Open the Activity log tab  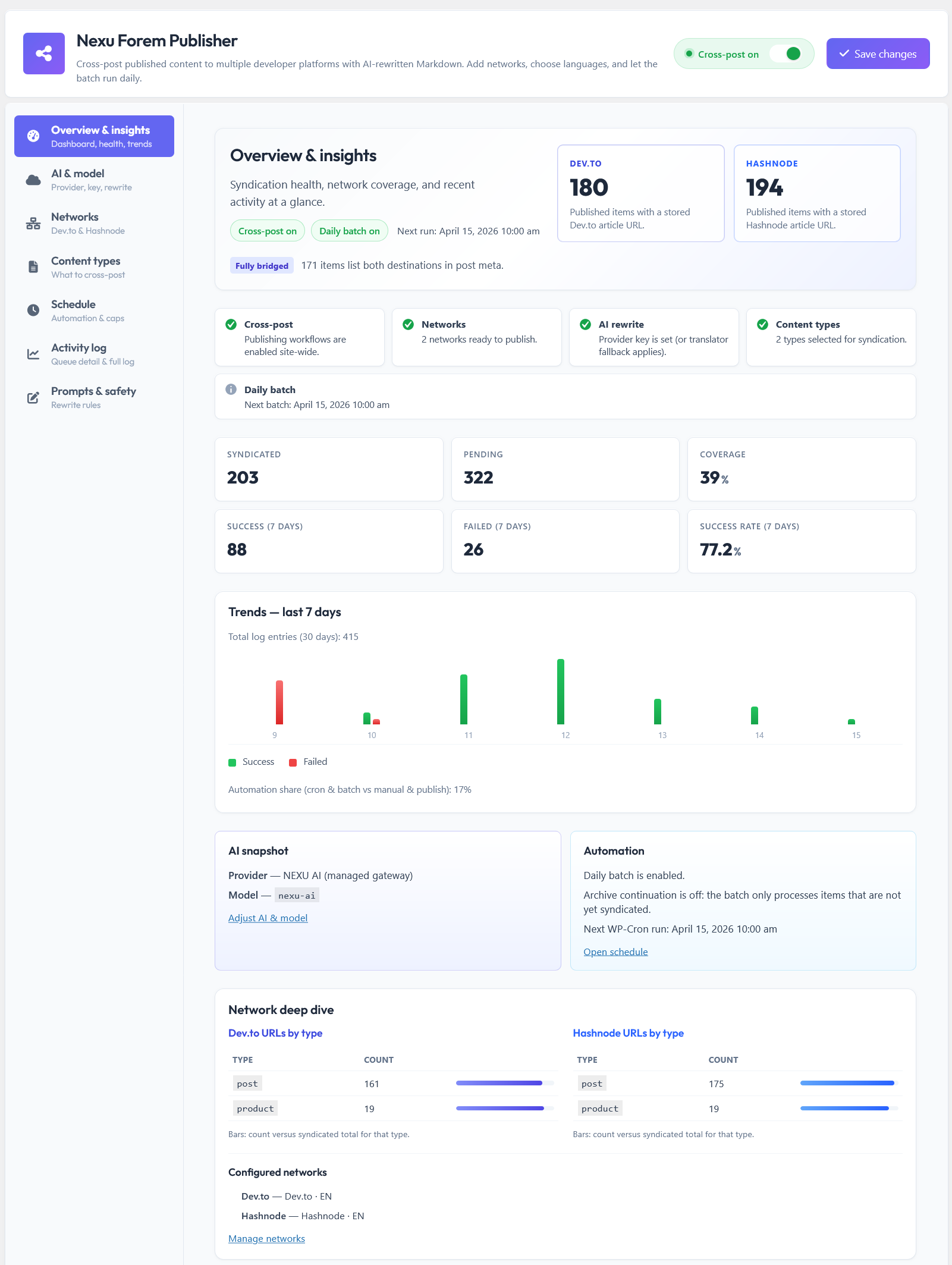[x=94, y=354]
